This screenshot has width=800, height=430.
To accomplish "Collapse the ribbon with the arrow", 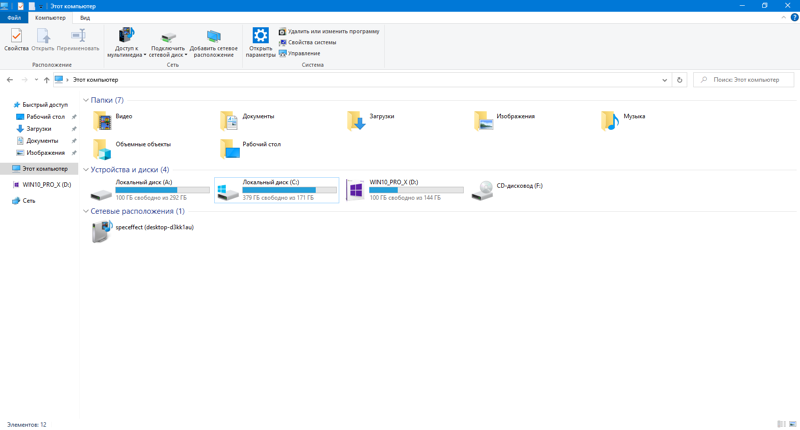I will pos(783,18).
